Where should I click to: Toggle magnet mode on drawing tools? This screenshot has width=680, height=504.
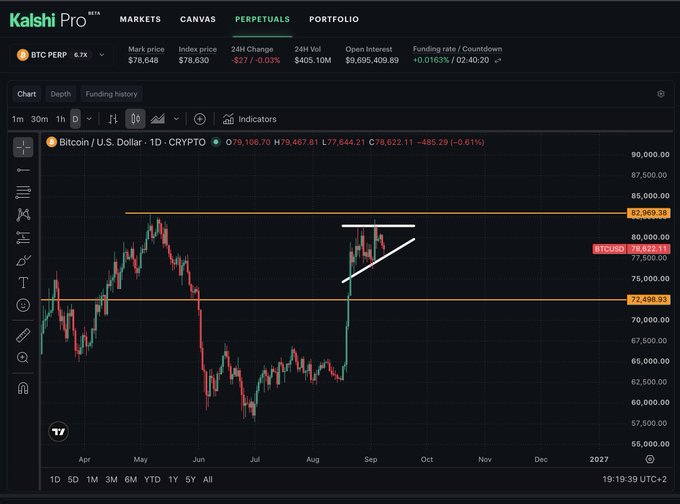(x=23, y=388)
